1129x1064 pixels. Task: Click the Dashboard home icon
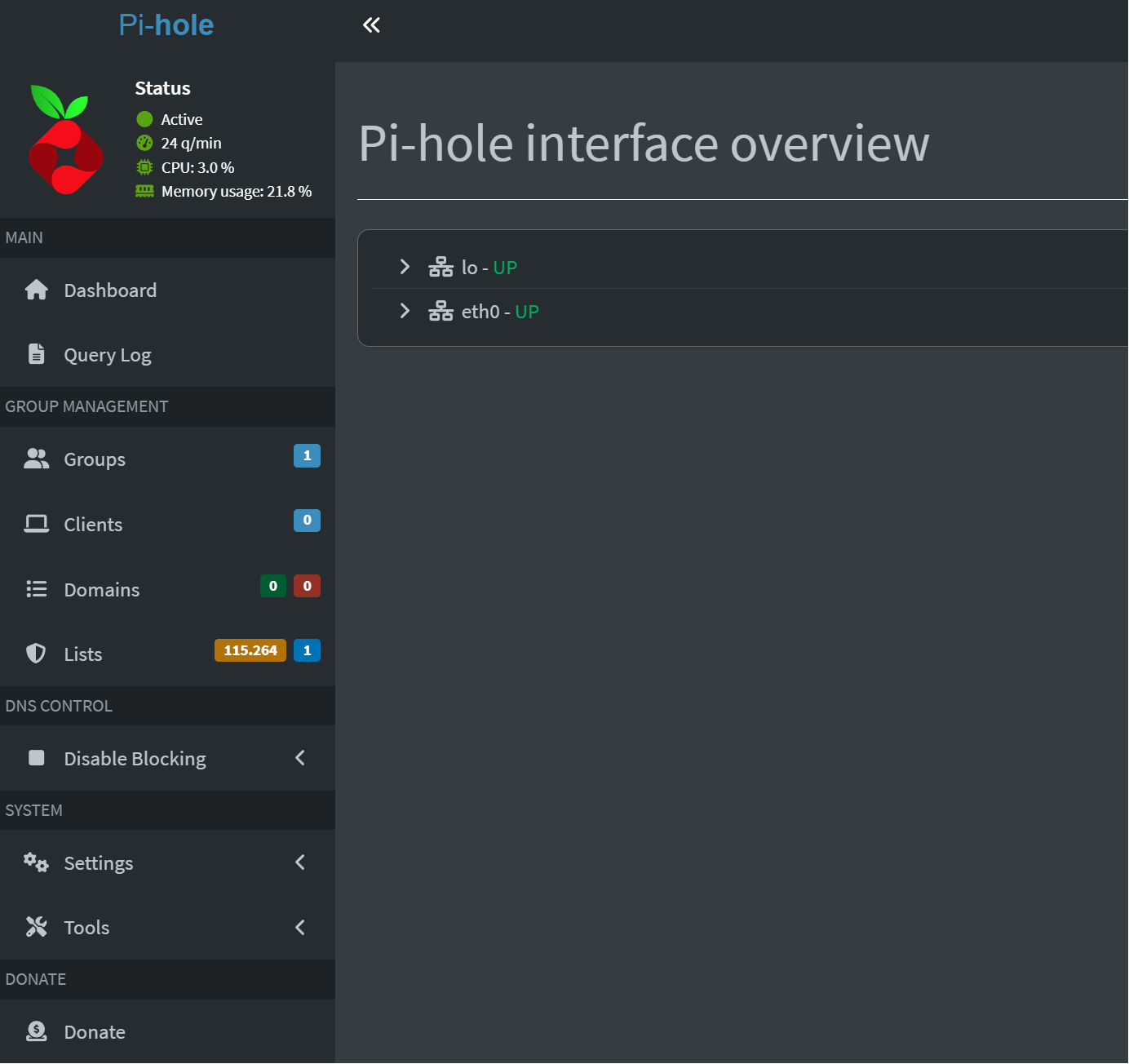(x=36, y=290)
